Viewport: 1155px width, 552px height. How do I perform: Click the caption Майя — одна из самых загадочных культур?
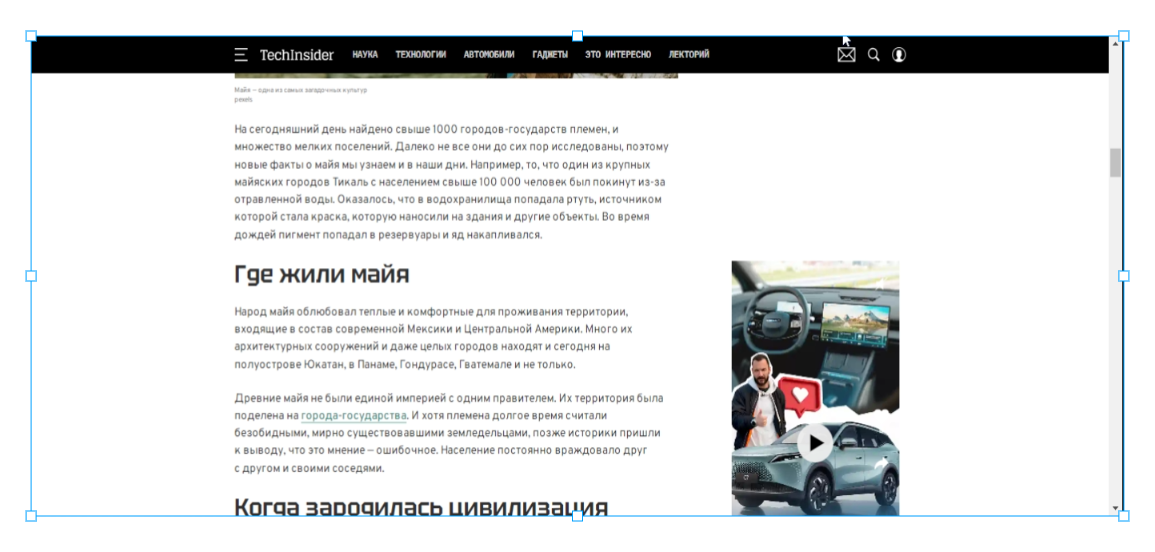(x=301, y=90)
